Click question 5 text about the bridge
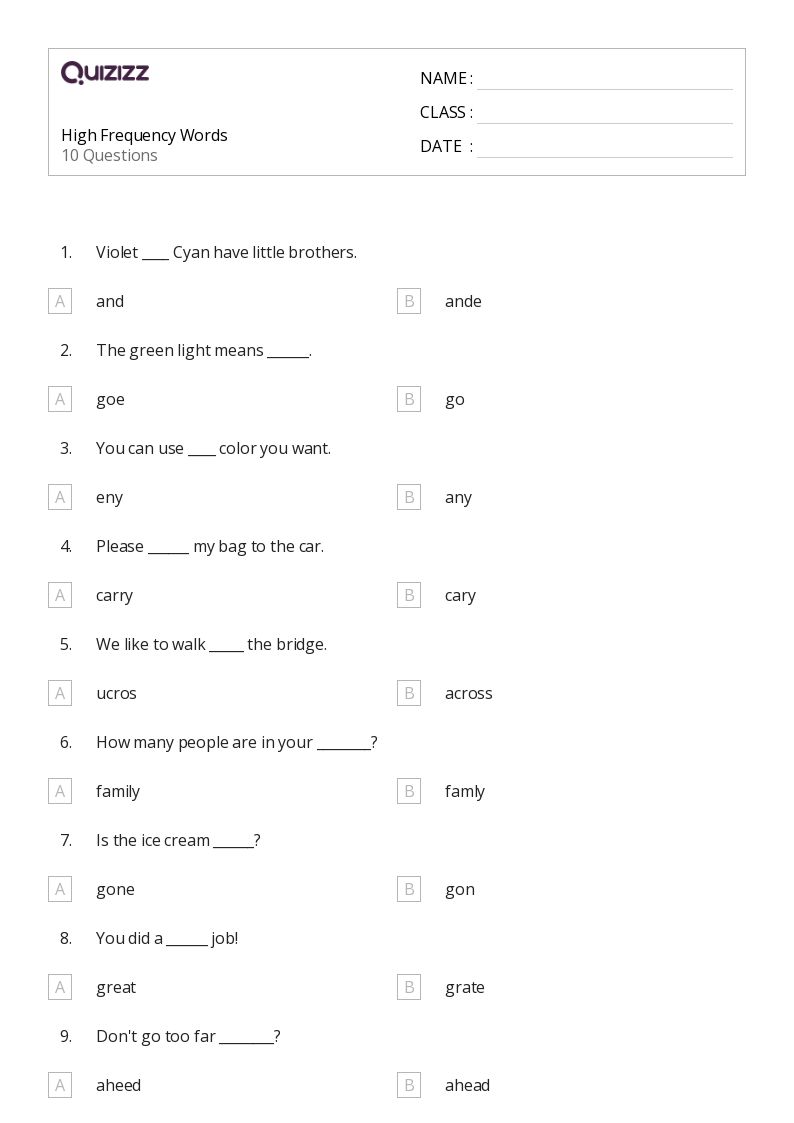The height and width of the screenshot is (1123, 794). point(211,645)
